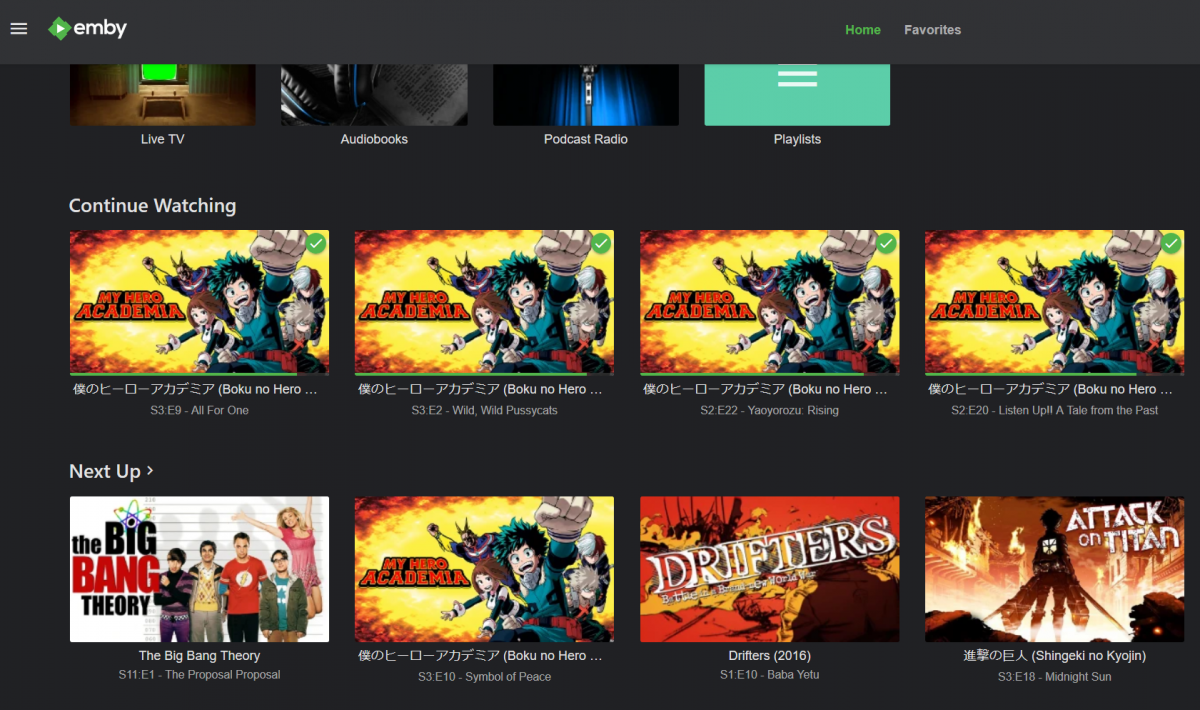Switch to the Favorites tab
Screen dimensions: 1200x710
click(x=933, y=30)
